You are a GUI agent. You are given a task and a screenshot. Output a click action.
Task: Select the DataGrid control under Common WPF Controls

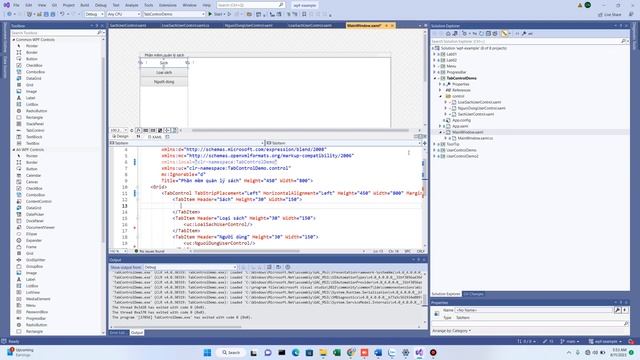click(33, 78)
